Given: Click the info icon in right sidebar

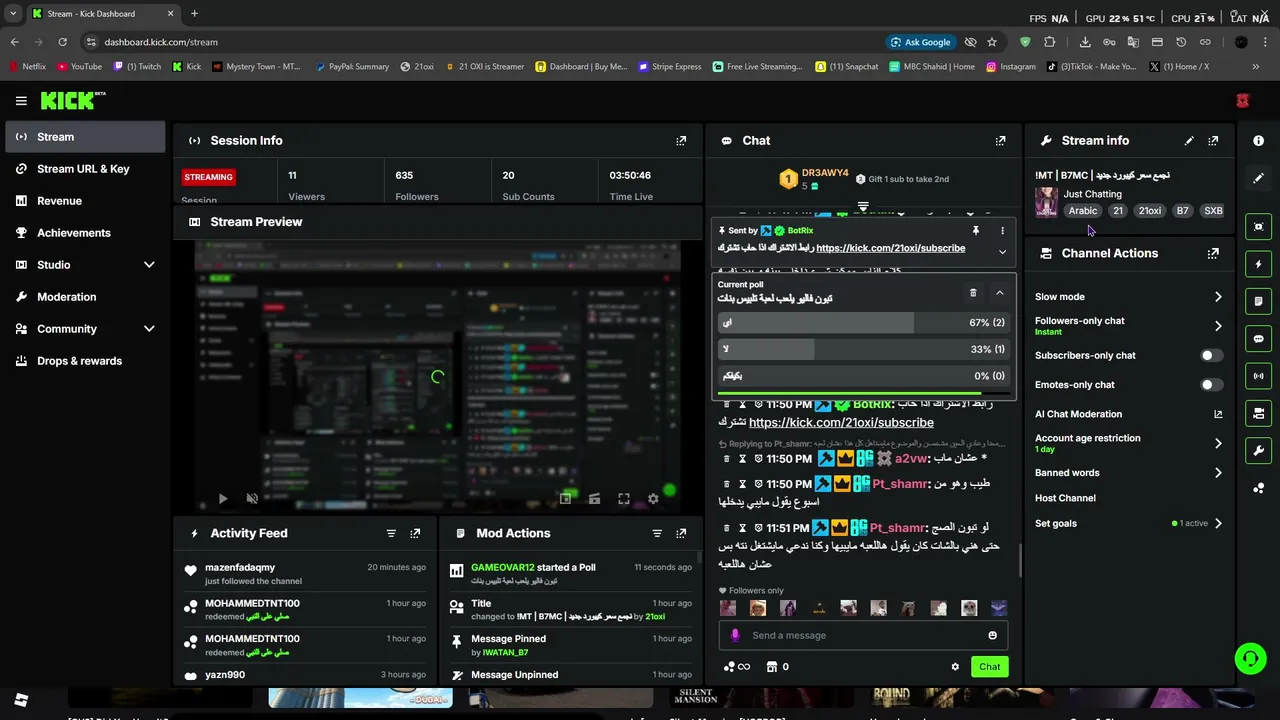Looking at the screenshot, I should [x=1258, y=141].
